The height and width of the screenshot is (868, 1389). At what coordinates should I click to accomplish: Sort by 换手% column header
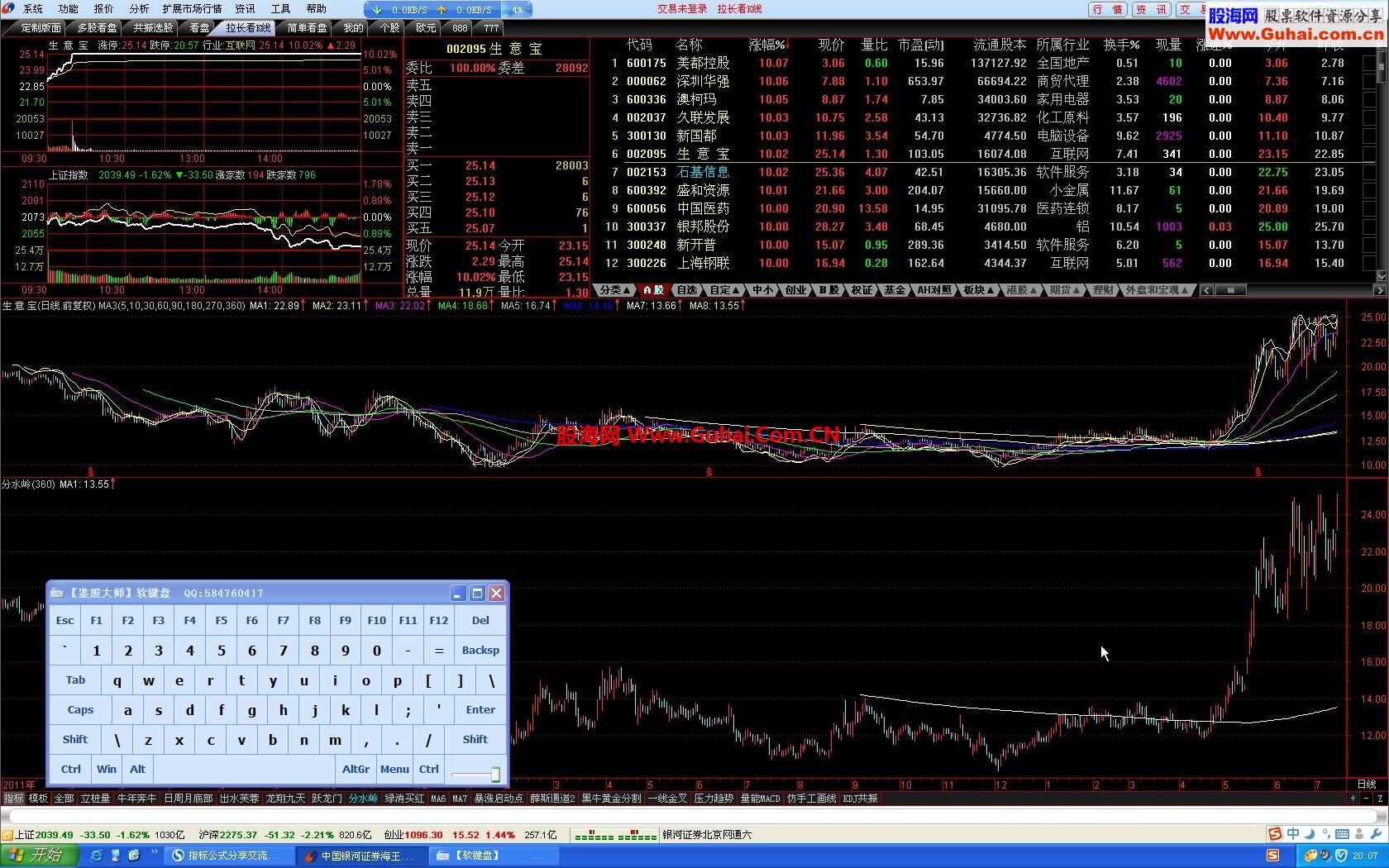coord(1121,45)
